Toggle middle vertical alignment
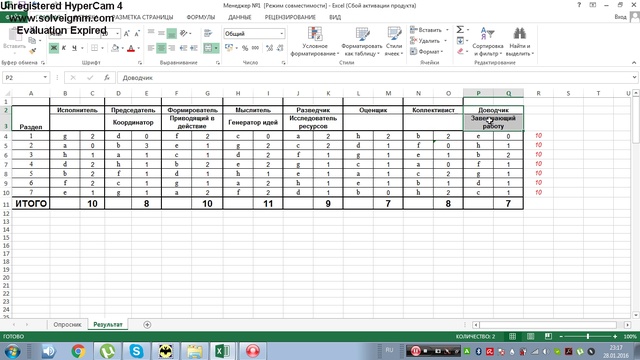Viewport: 640px width, 360px height. click(162, 33)
